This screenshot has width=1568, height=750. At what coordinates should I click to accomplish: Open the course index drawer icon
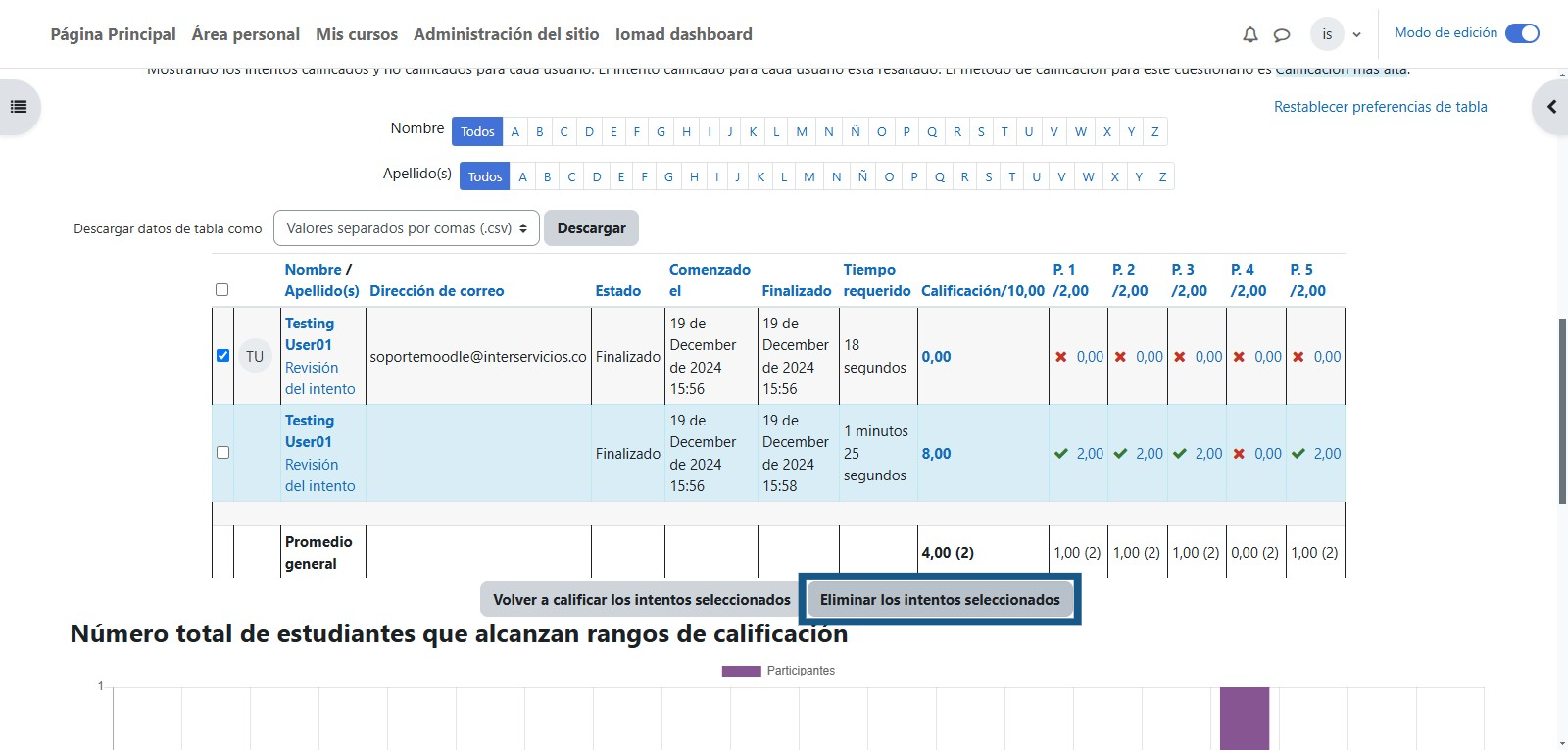19,107
